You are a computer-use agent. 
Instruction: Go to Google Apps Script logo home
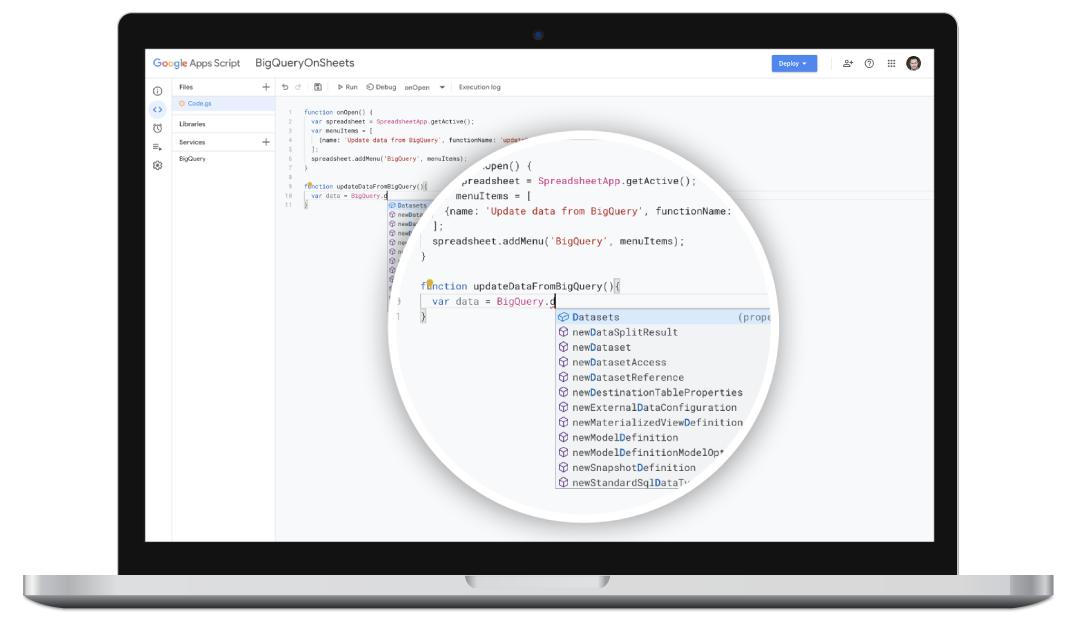pyautogui.click(x=196, y=63)
